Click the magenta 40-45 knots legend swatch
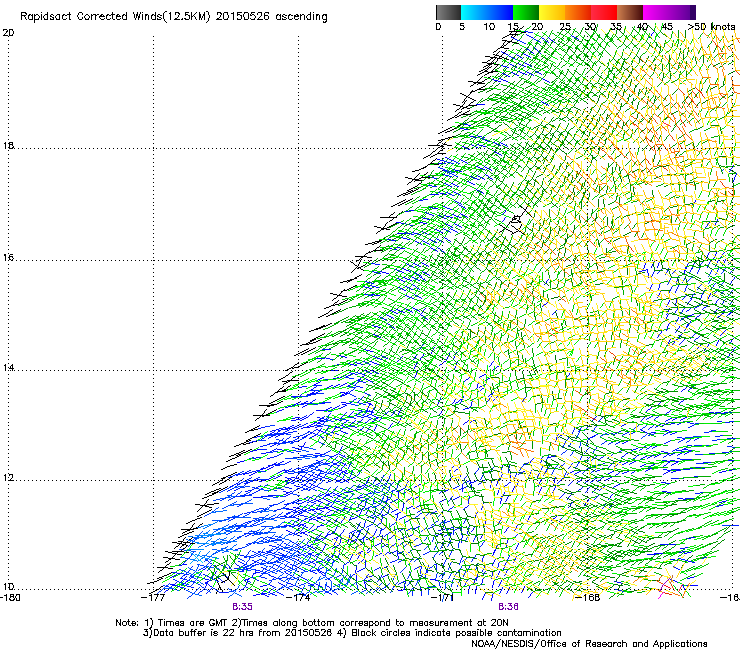The width and height of the screenshot is (740, 650). click(656, 12)
